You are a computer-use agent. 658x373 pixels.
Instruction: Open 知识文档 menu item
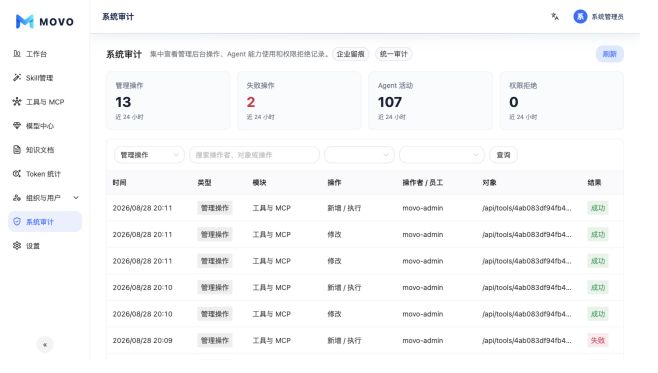click(45, 150)
